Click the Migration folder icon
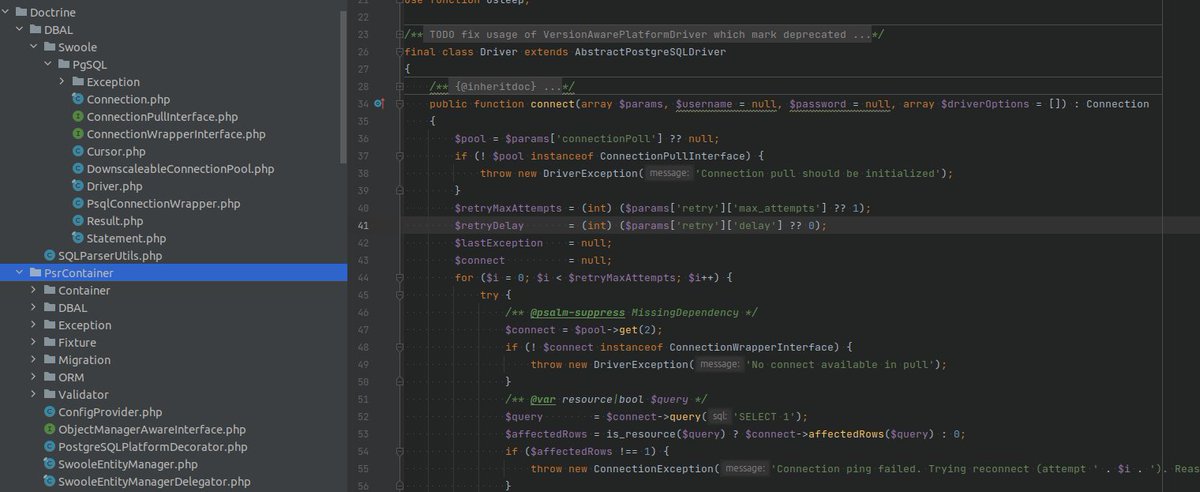The image size is (1200, 492). coord(51,360)
